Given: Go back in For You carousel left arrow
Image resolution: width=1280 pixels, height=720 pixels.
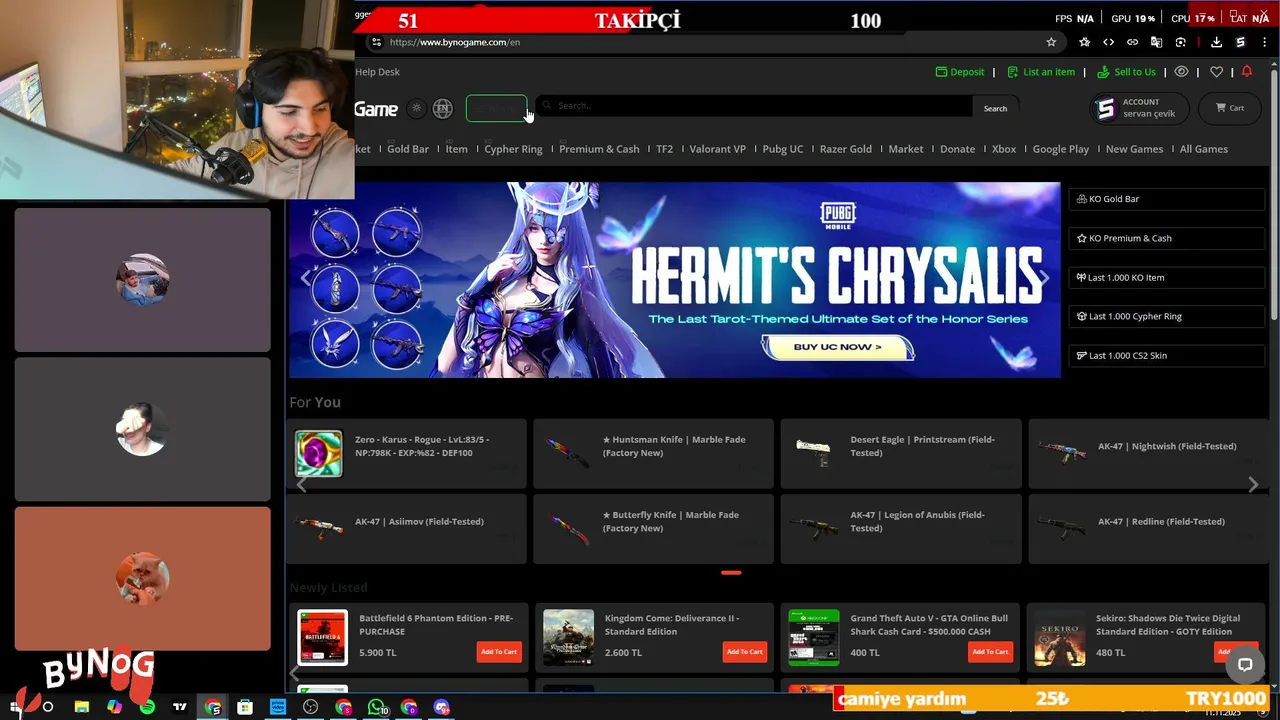Looking at the screenshot, I should coord(301,485).
